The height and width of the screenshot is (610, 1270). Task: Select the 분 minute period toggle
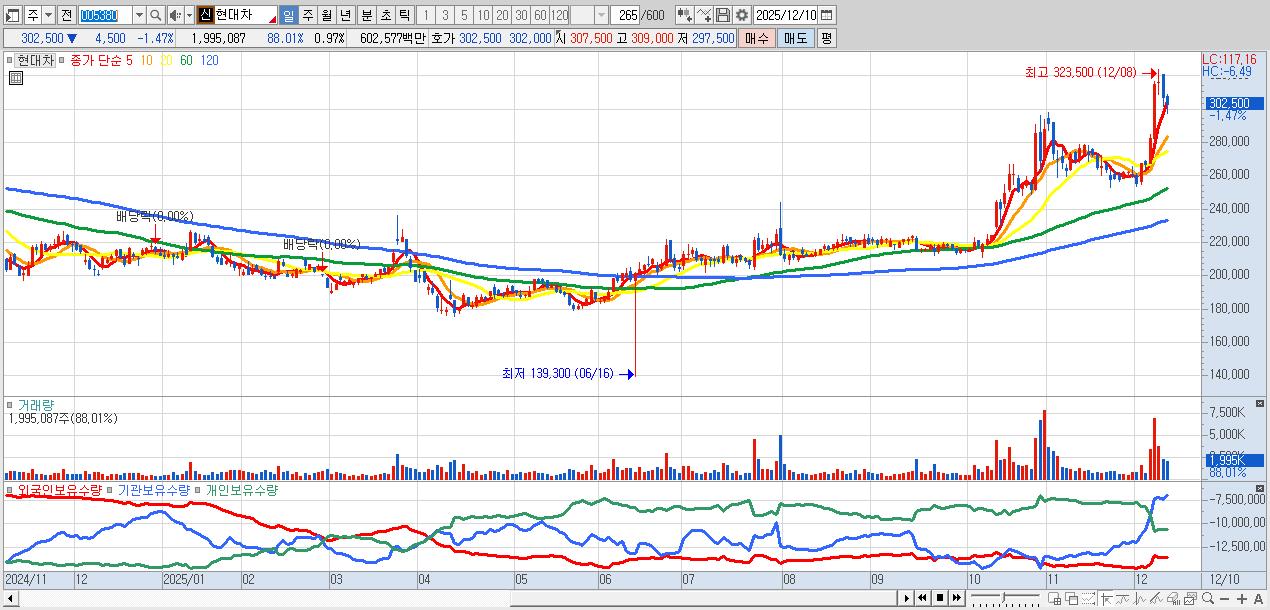[x=366, y=15]
